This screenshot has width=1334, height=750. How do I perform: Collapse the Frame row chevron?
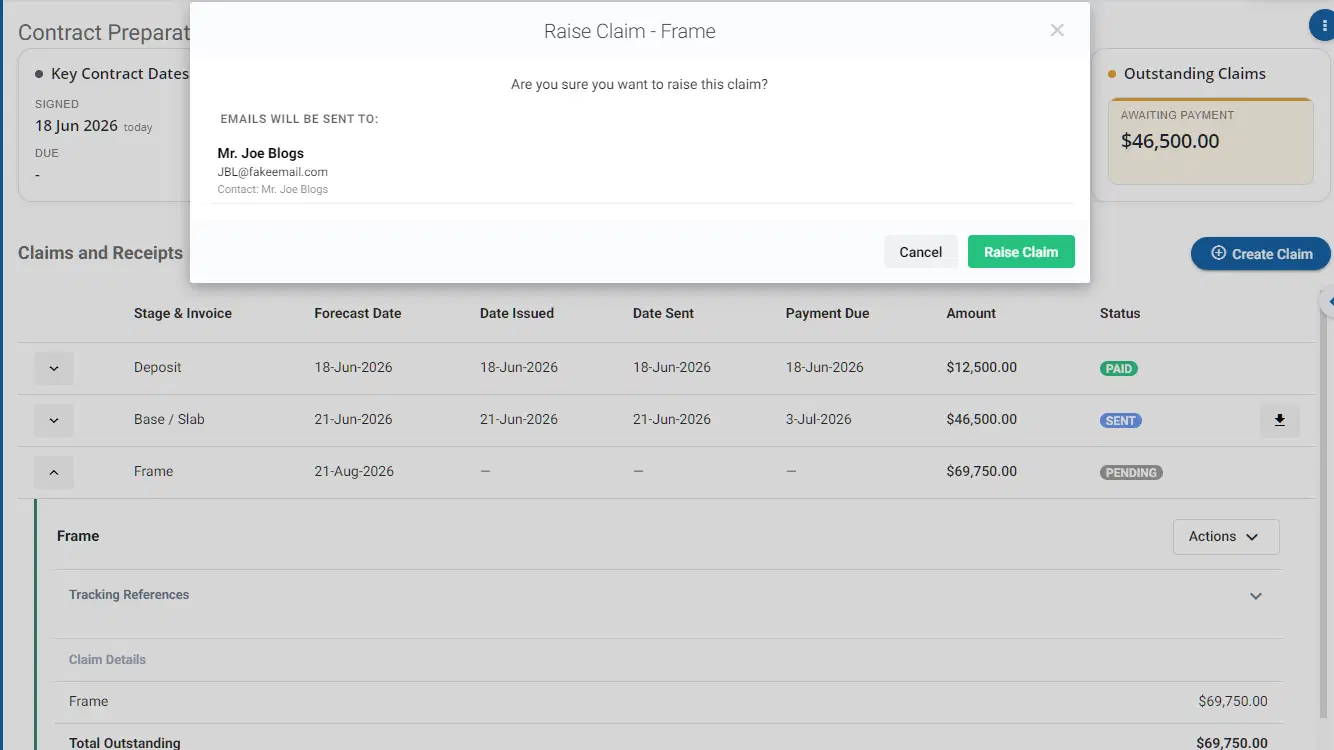54,472
